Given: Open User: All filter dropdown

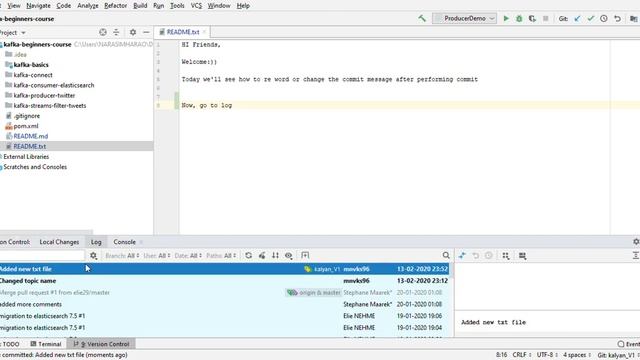Looking at the screenshot, I should pyautogui.click(x=157, y=256).
